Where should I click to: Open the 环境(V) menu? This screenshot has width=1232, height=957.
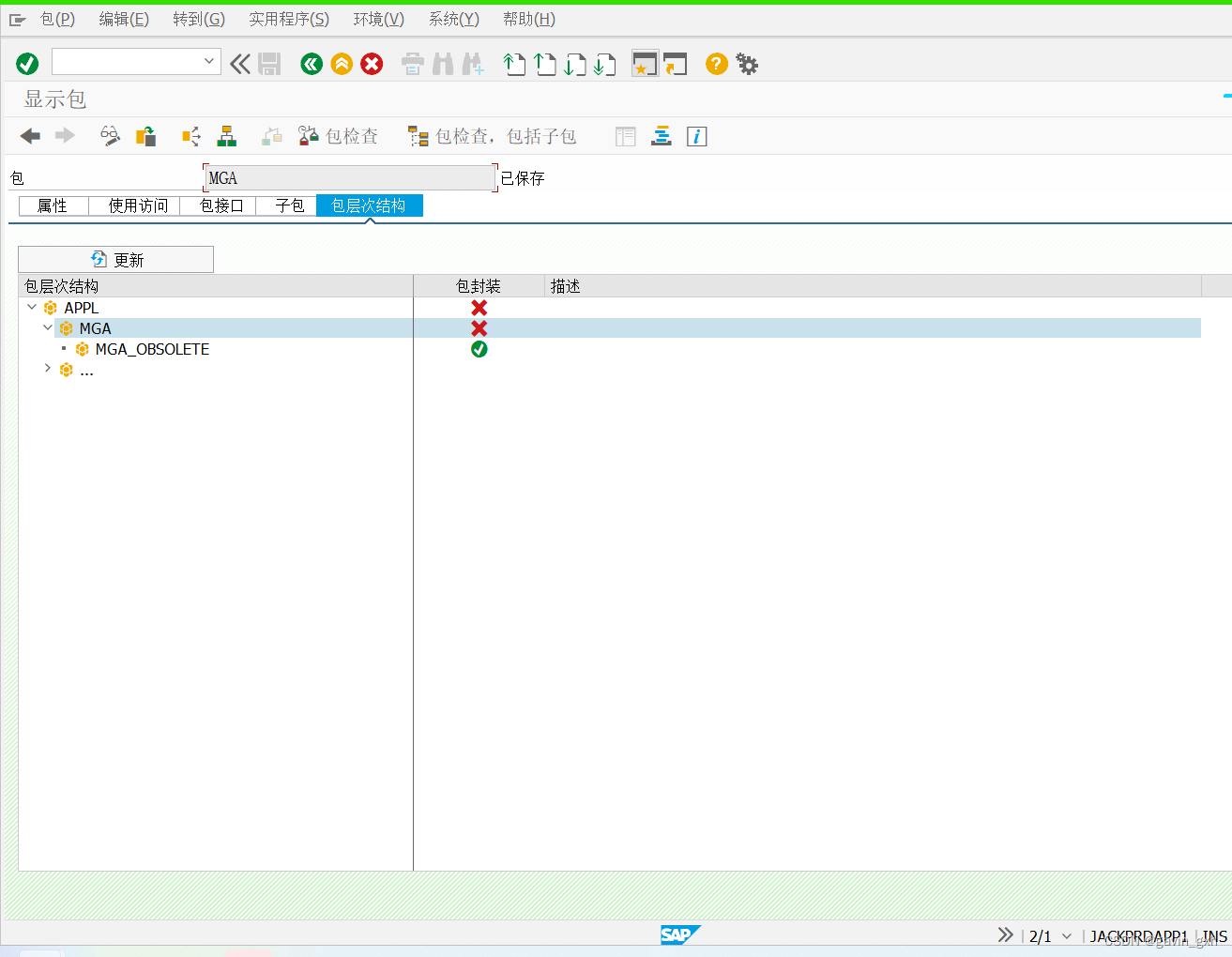point(379,19)
